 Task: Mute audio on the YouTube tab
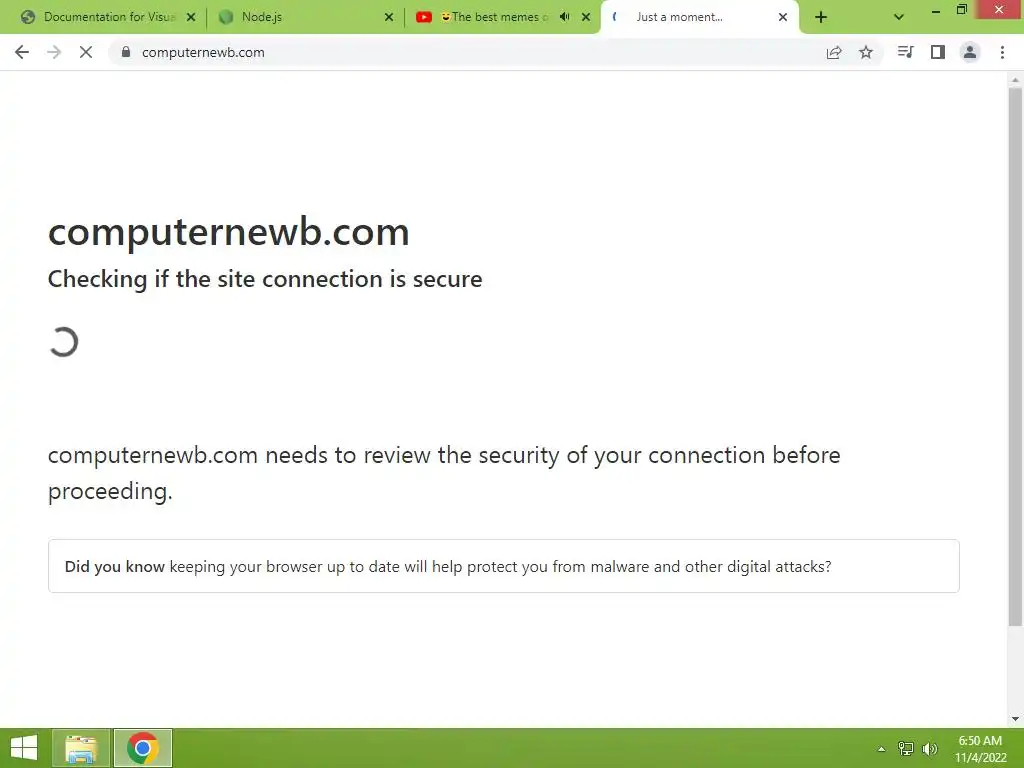coord(565,17)
